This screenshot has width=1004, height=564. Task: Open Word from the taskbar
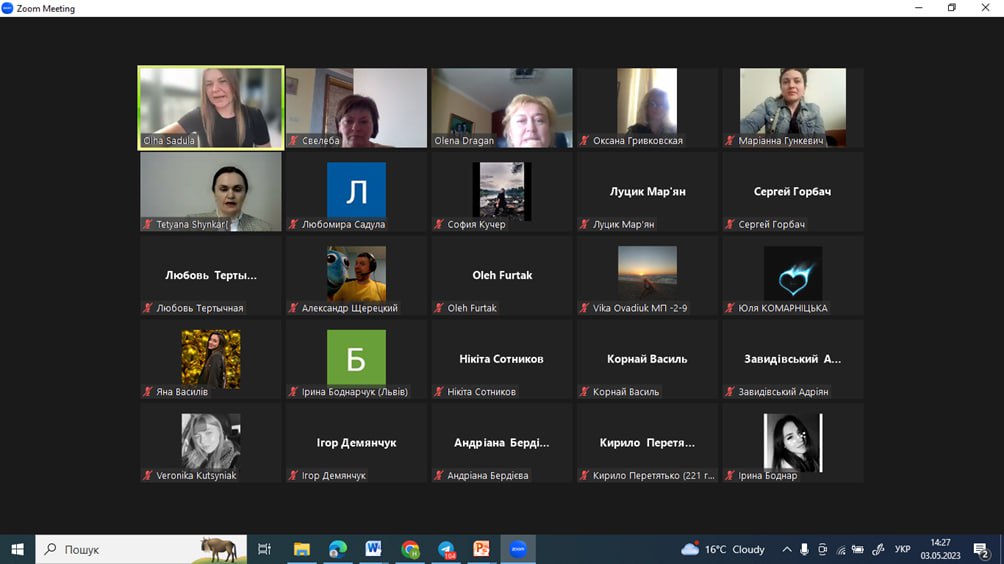click(x=374, y=549)
